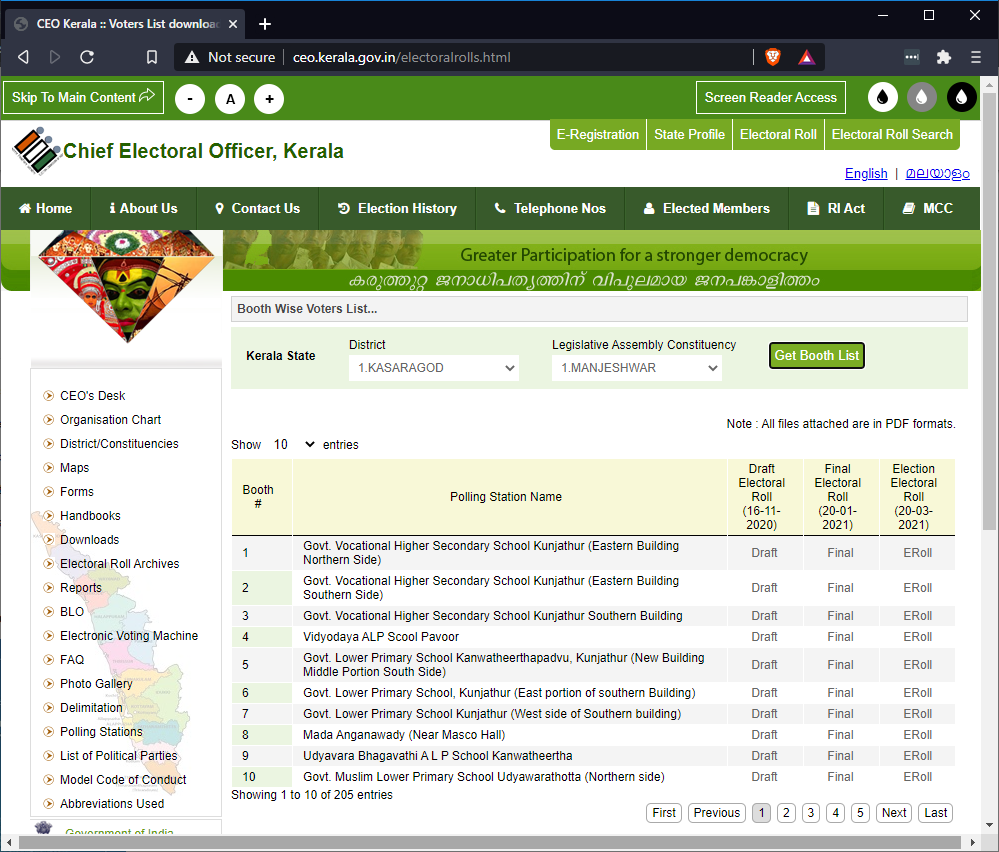Bookmark this page using the bookmark icon

click(x=152, y=57)
